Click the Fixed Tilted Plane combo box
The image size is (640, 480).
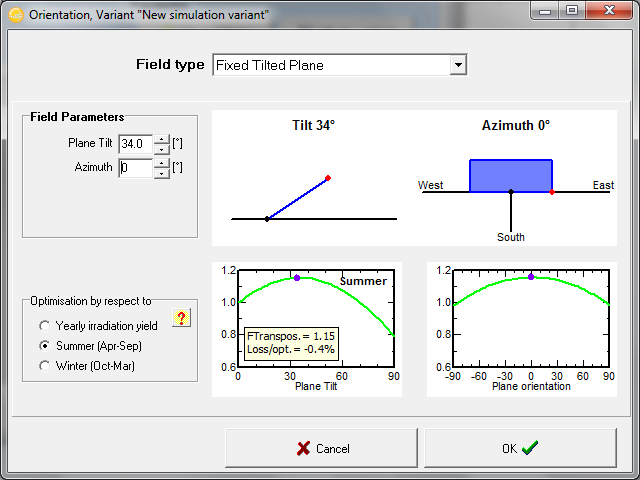point(340,65)
